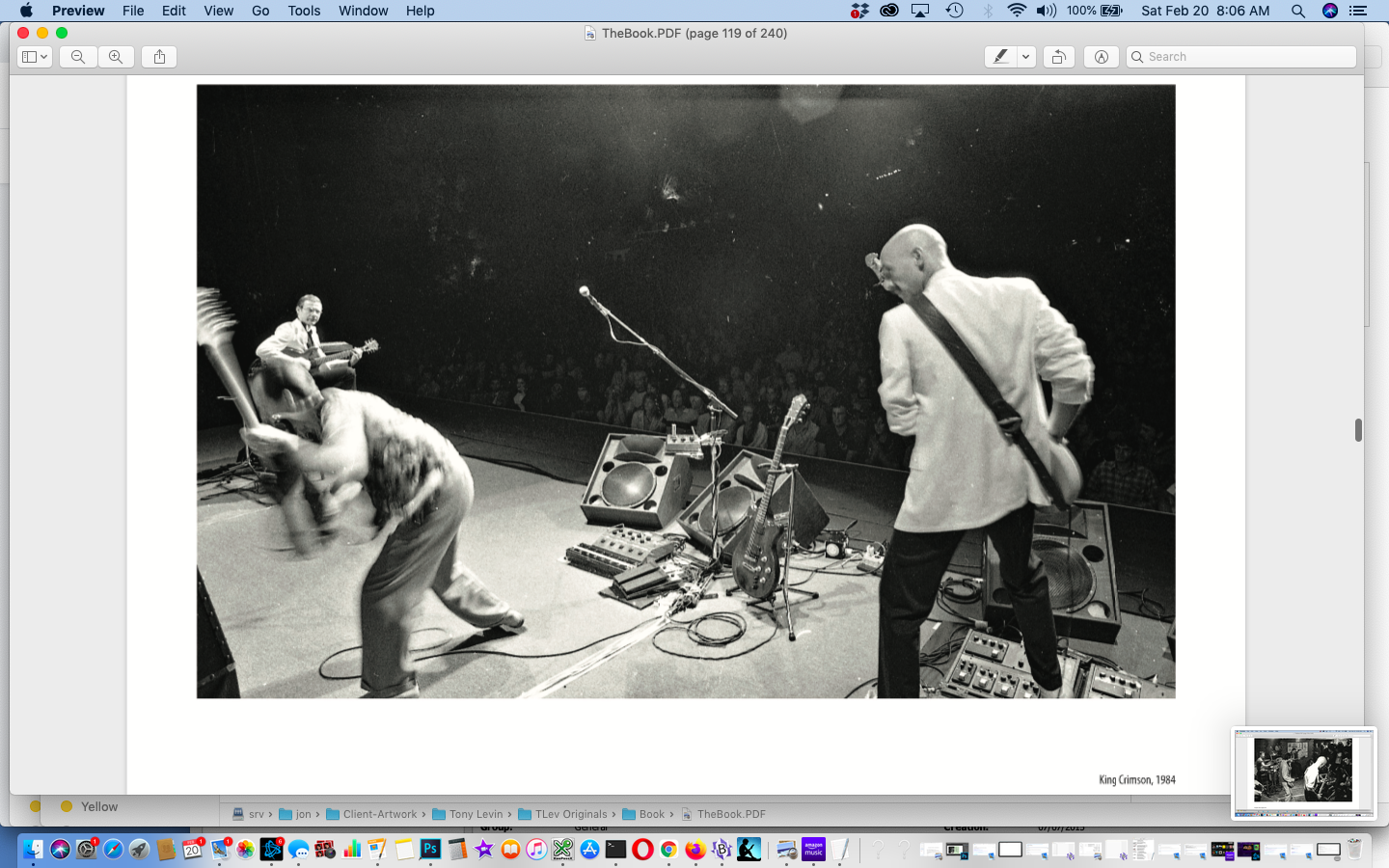The image size is (1389, 868).
Task: Open Notification Center list icon
Action: pyautogui.click(x=1358, y=11)
